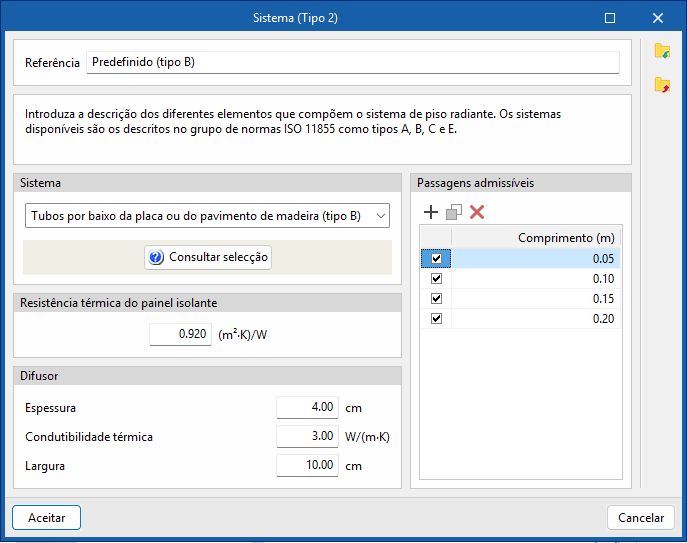Delete selected passage with red X icon
Image resolution: width=687 pixels, height=543 pixels.
(477, 212)
